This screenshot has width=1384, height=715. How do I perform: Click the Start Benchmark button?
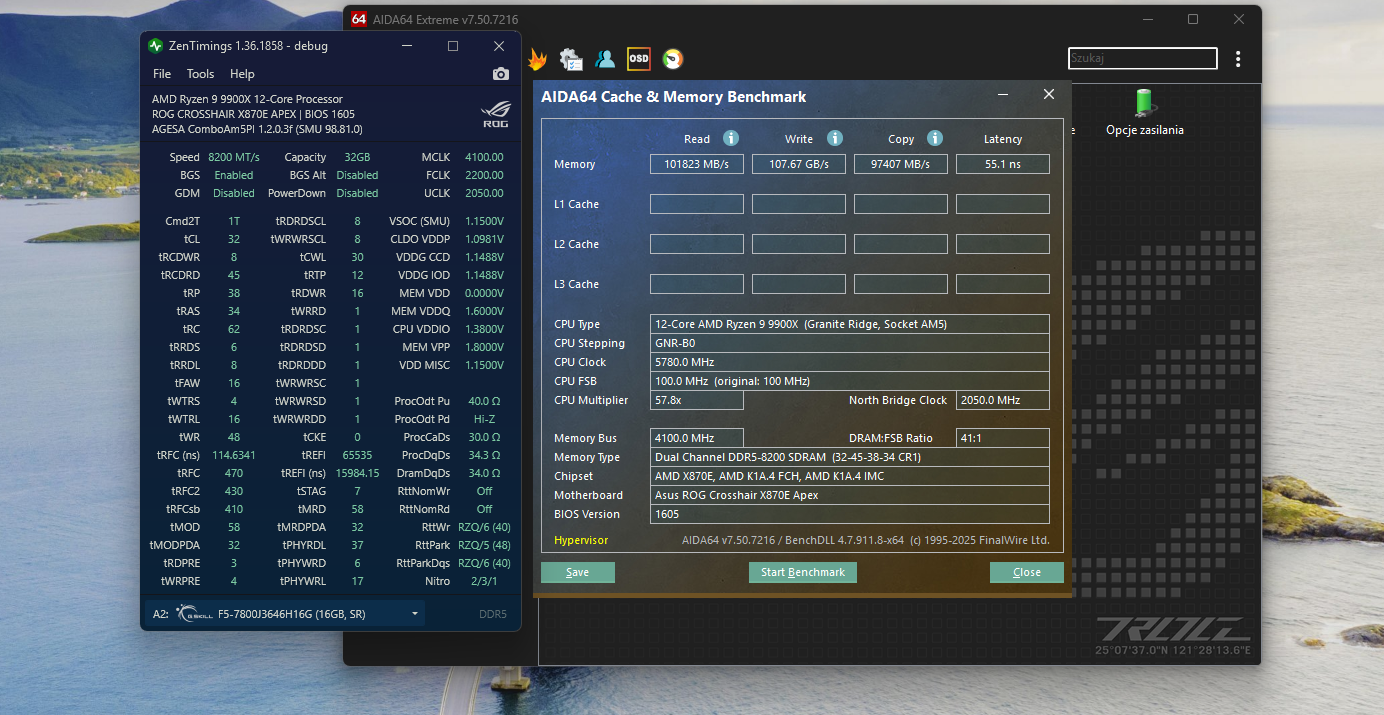click(802, 572)
